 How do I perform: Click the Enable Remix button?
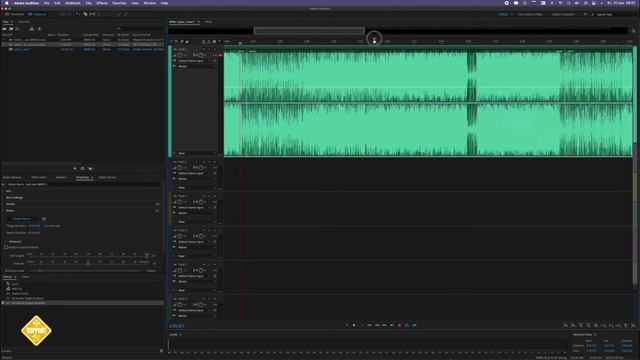[x=22, y=219]
